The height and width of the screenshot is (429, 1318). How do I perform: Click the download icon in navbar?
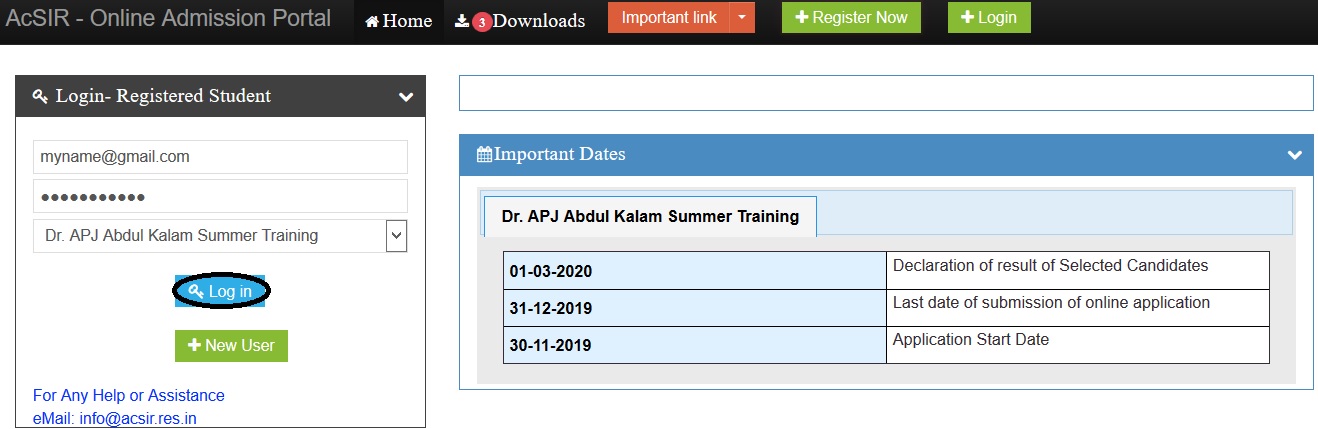point(461,20)
